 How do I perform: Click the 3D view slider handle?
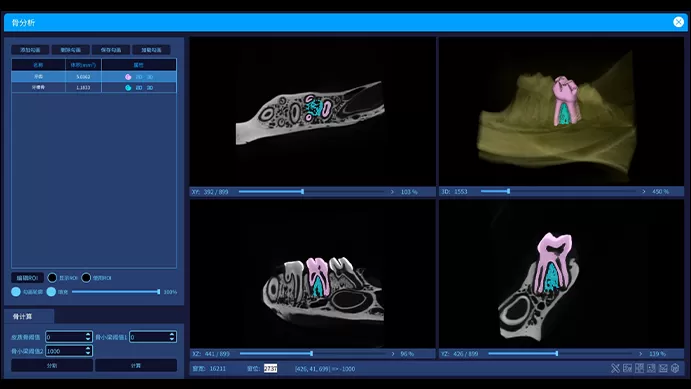tap(509, 191)
